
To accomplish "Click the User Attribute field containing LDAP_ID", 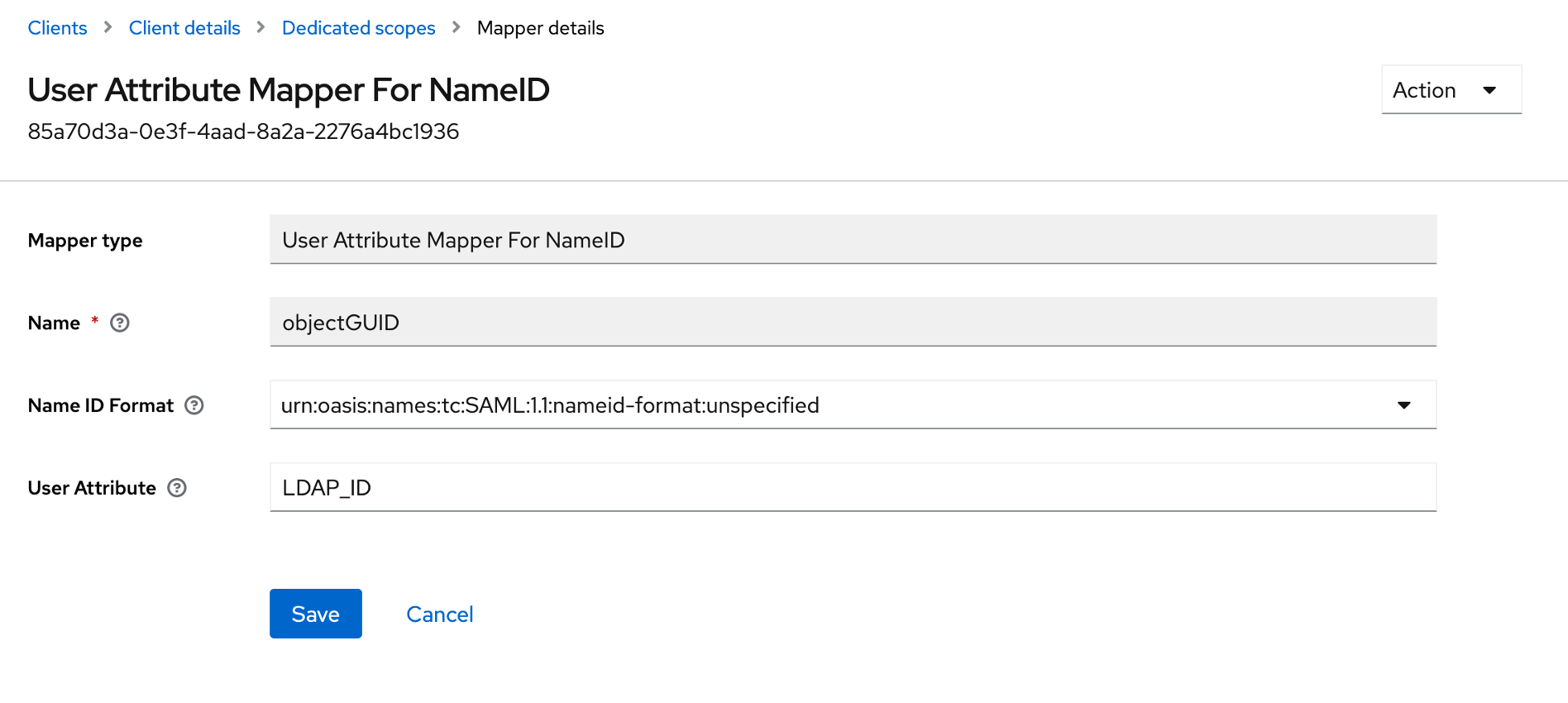I will [x=852, y=488].
